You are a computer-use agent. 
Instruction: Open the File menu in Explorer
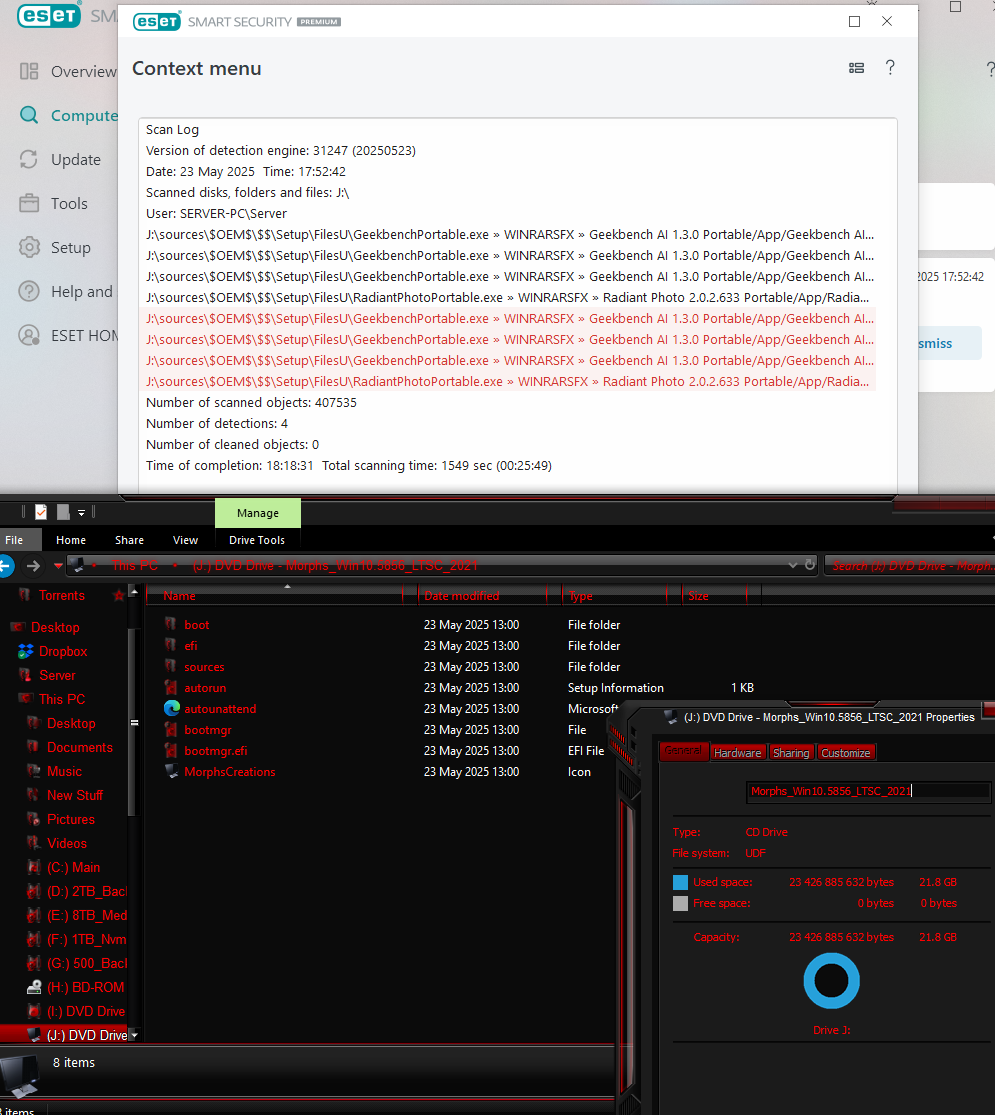click(x=14, y=540)
